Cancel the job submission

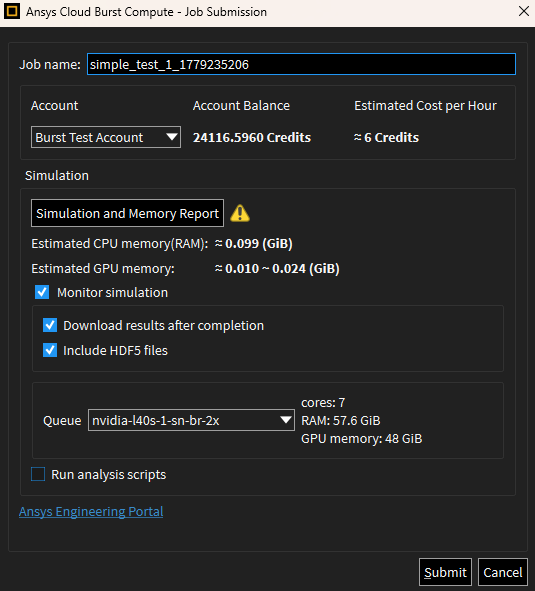click(503, 572)
